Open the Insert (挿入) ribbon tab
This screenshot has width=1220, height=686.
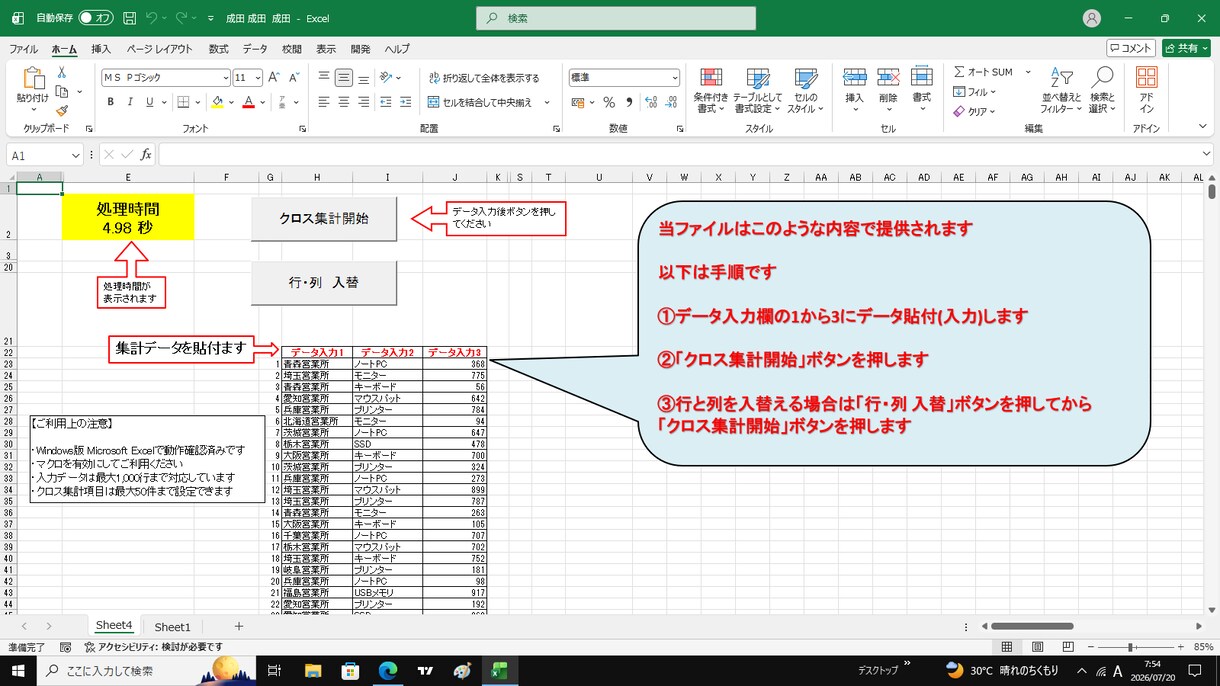click(x=101, y=48)
